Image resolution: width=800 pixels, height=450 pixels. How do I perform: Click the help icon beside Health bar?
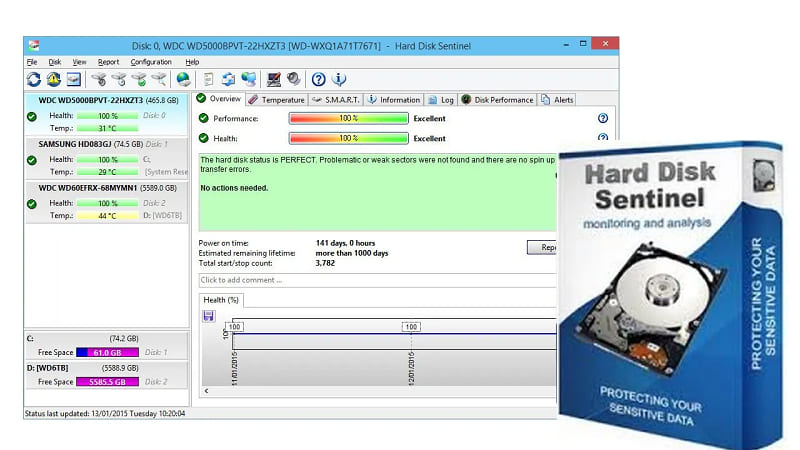[x=603, y=137]
